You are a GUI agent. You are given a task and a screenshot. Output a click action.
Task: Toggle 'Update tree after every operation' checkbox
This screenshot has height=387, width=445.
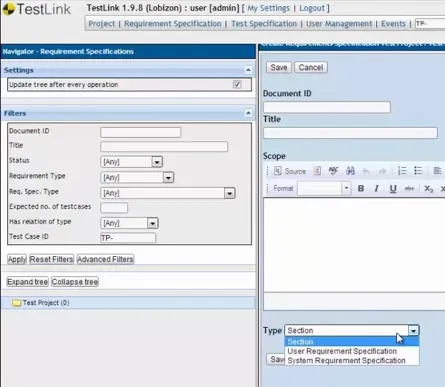pos(237,84)
